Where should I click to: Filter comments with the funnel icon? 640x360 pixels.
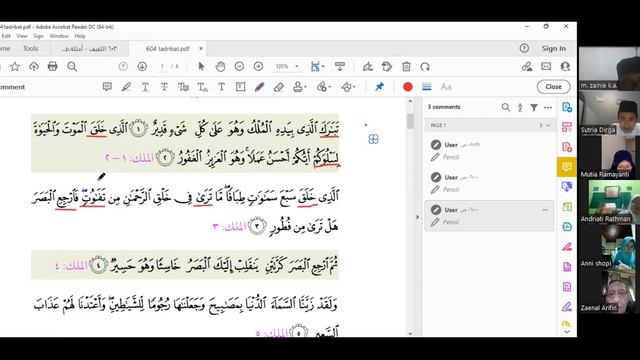click(x=534, y=107)
